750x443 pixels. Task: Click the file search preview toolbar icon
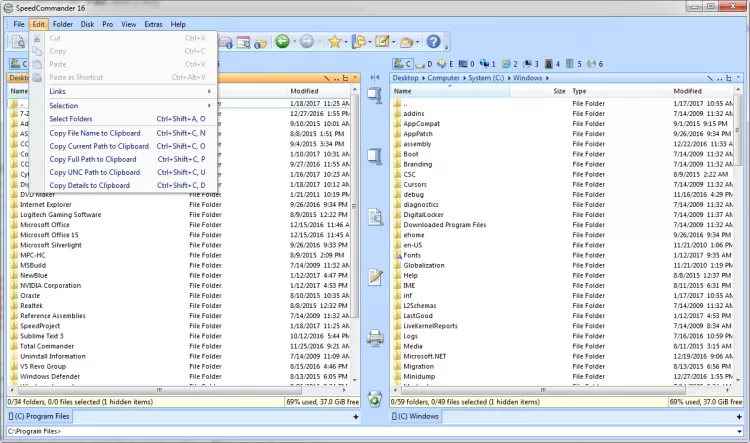(x=18, y=42)
